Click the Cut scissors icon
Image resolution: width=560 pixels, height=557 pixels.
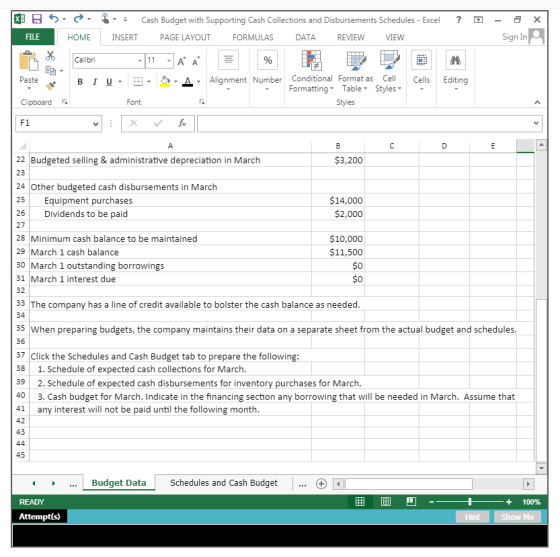(x=50, y=56)
